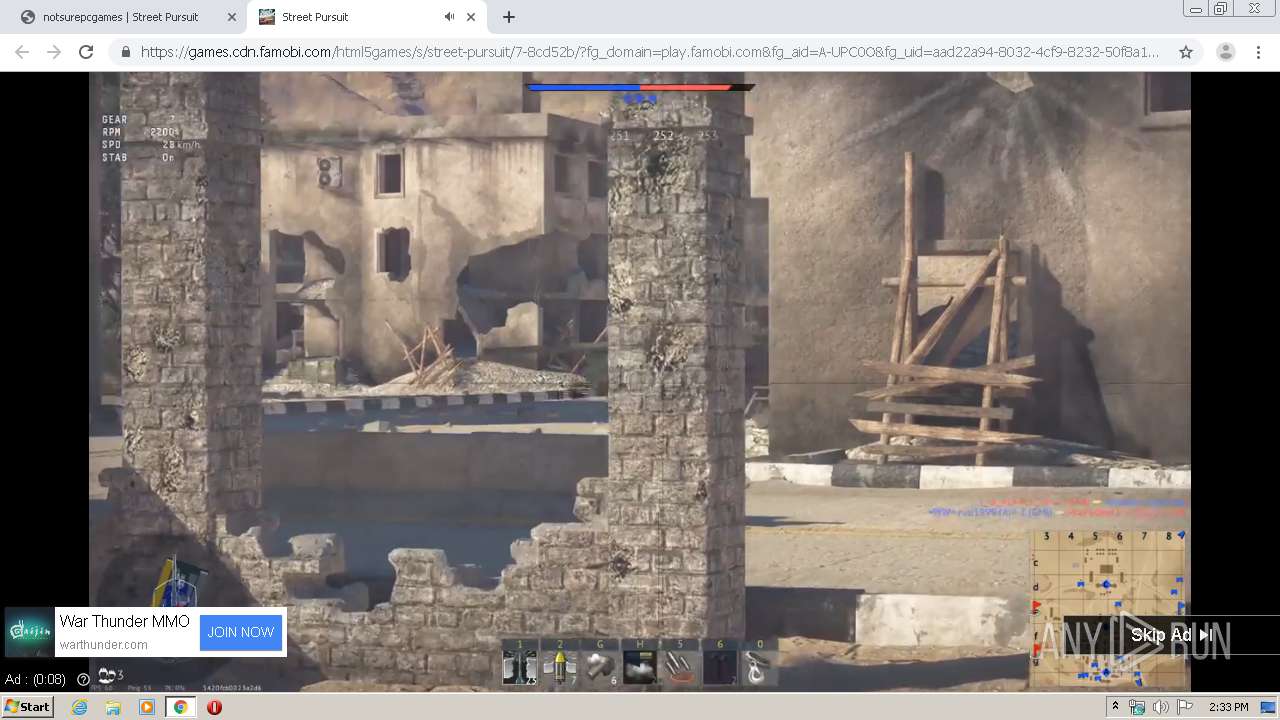View site security lock information
1280x720 pixels.
tap(126, 52)
